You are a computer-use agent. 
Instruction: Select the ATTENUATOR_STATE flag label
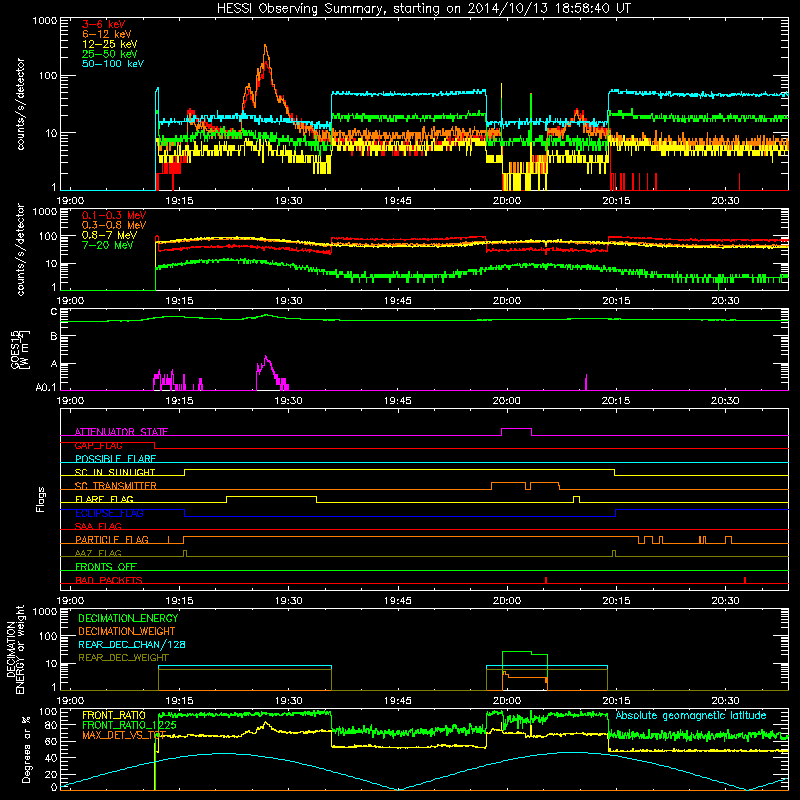coord(121,432)
